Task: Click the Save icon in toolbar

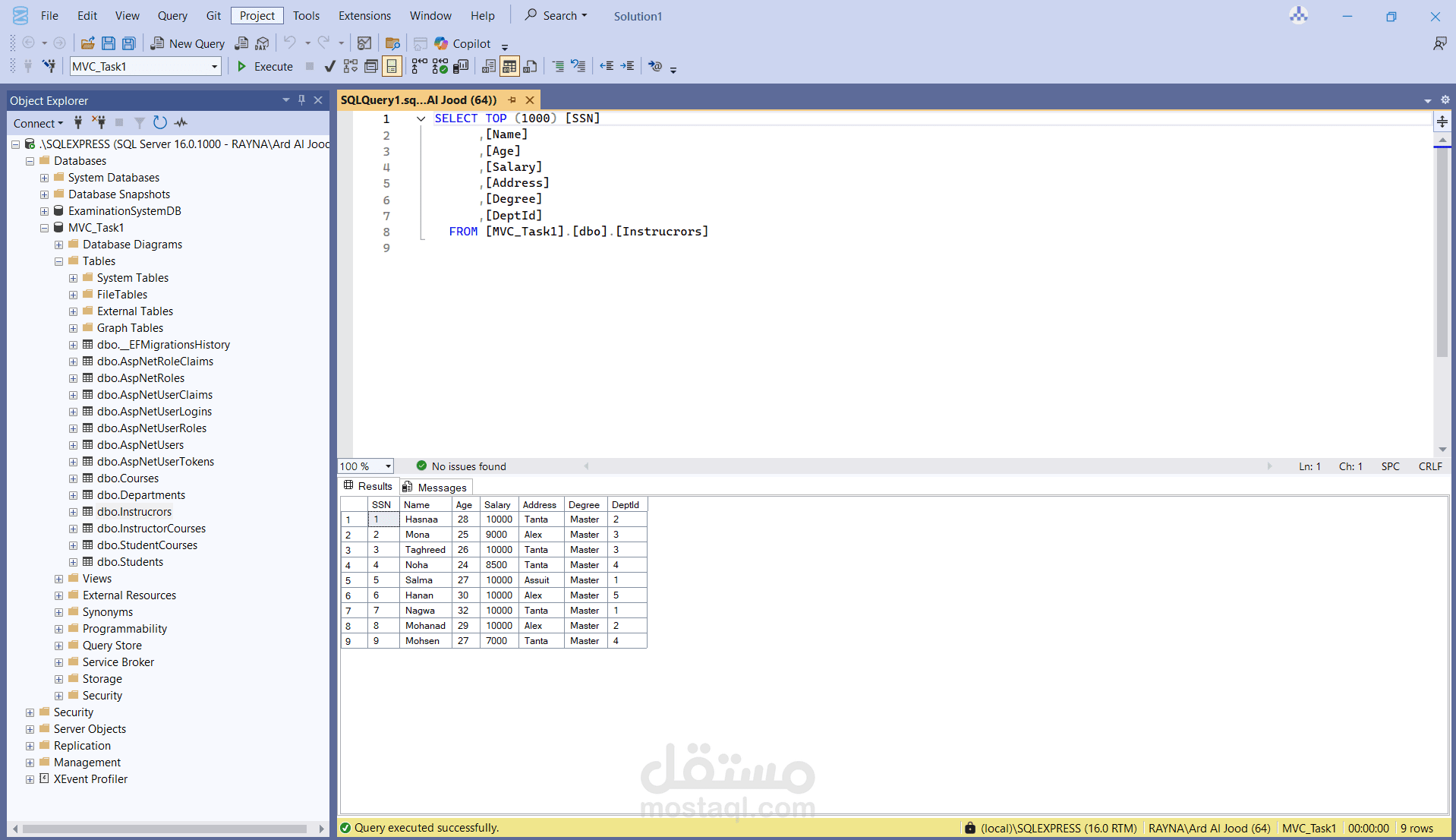Action: click(109, 43)
